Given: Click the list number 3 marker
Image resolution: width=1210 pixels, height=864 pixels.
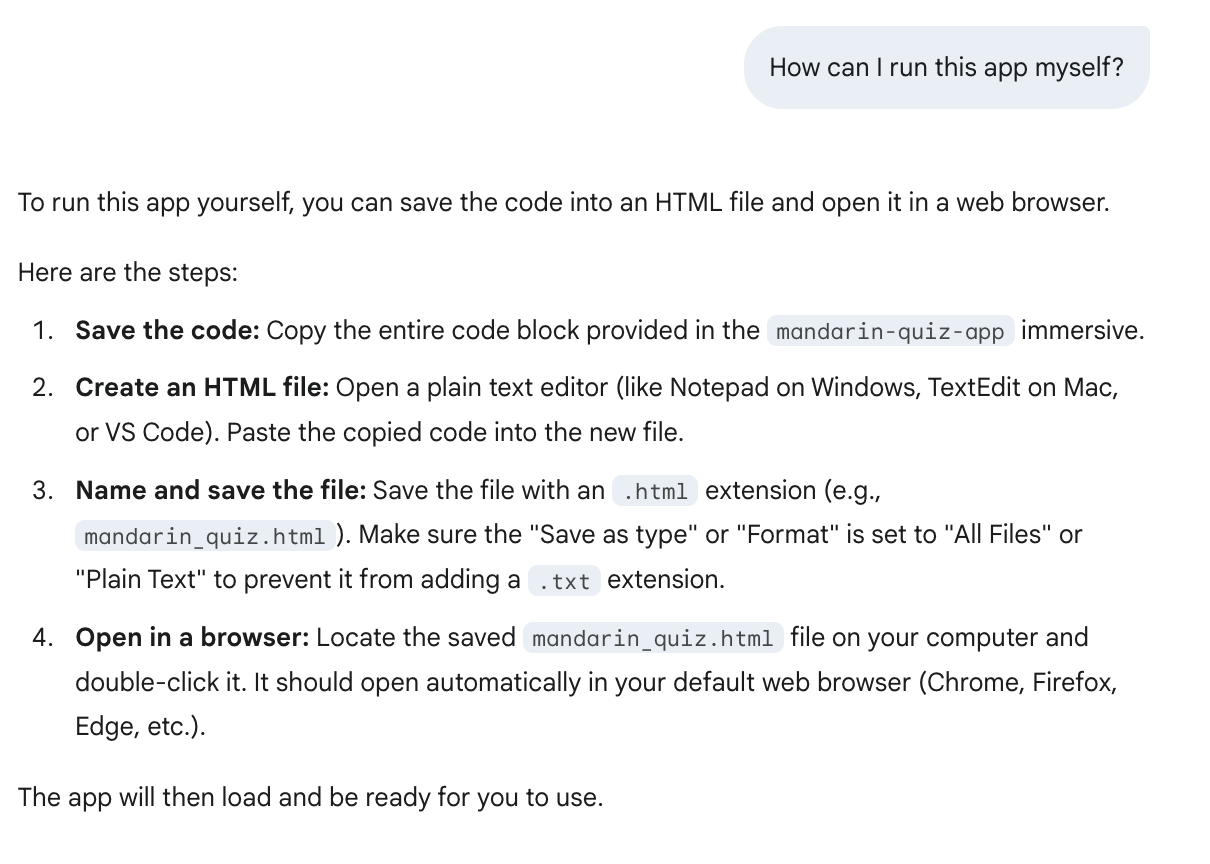Looking at the screenshot, I should click(x=42, y=491).
